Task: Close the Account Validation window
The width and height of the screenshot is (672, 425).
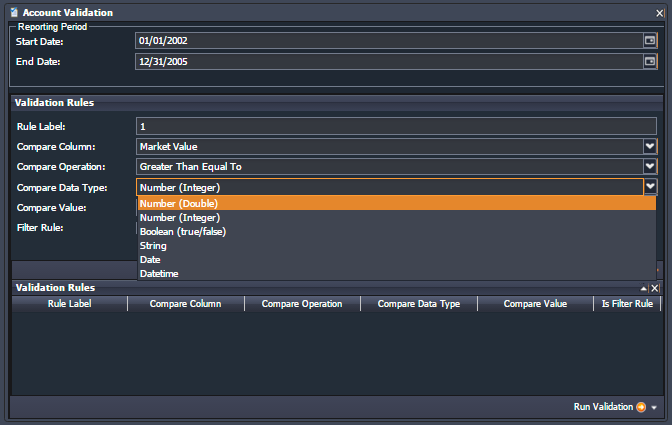Action: pos(660,12)
